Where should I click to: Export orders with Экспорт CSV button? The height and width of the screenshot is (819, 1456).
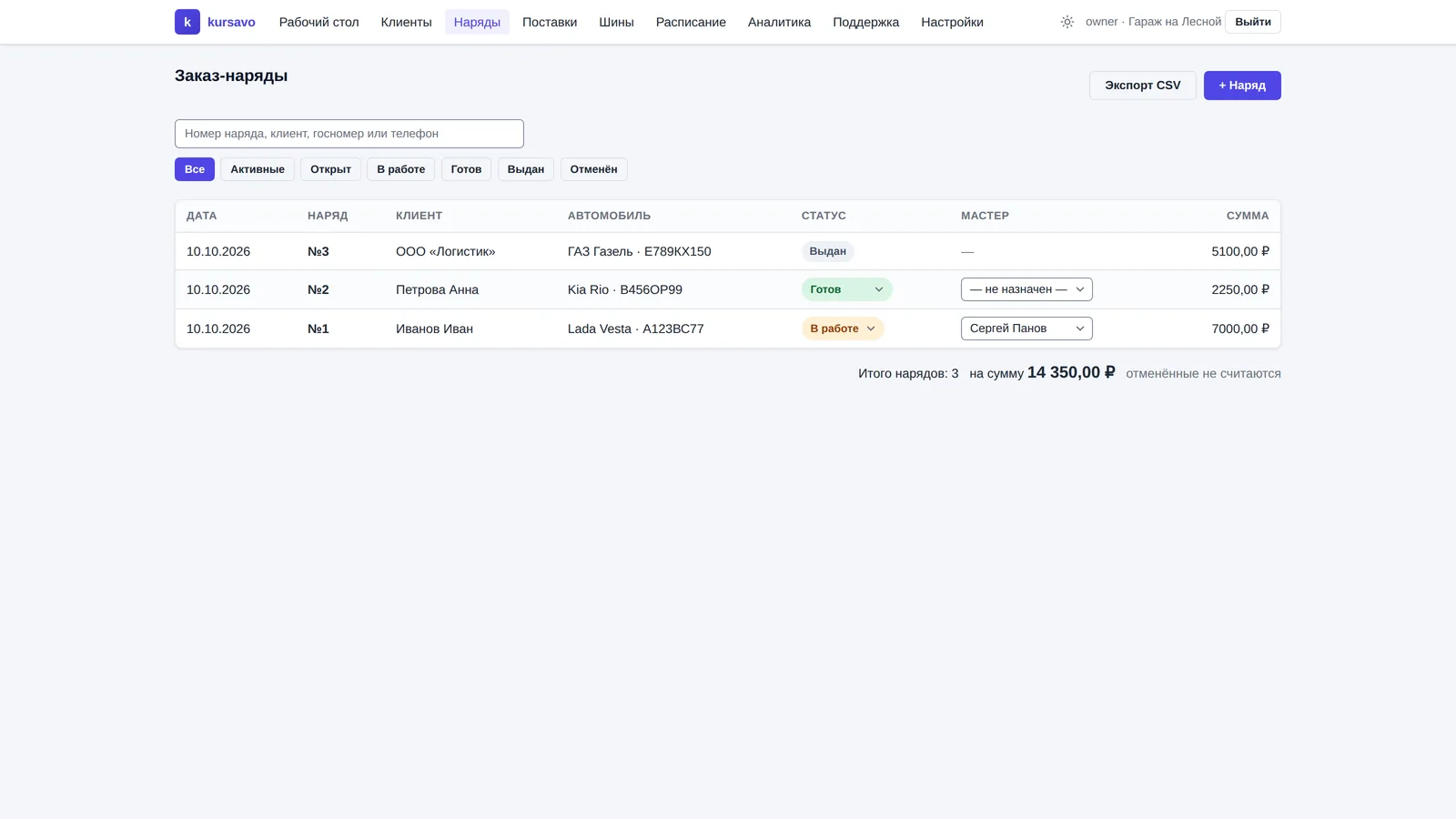point(1142,86)
